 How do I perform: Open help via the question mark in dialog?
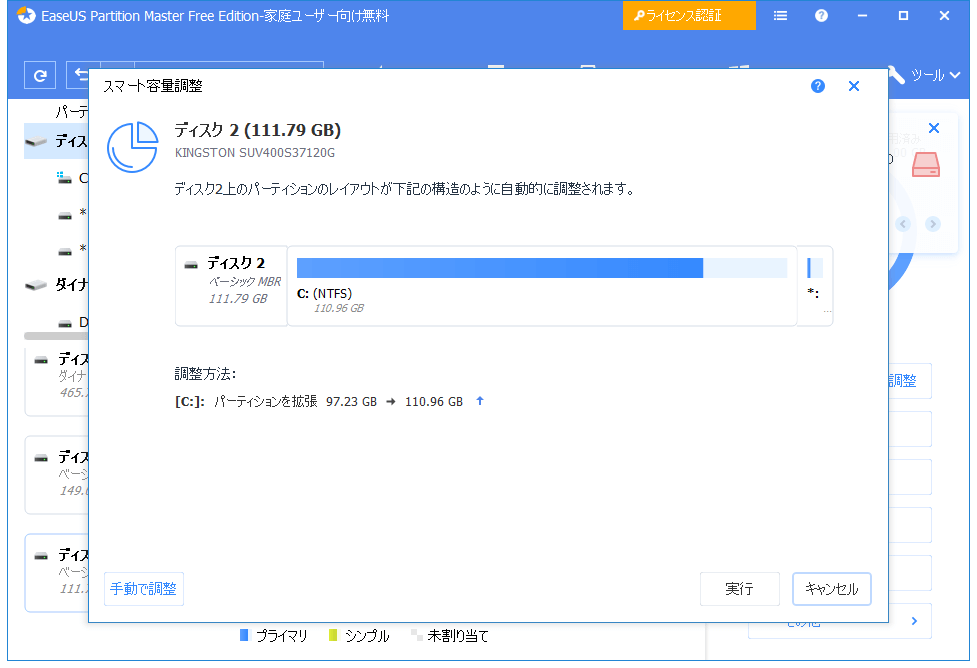pos(818,86)
